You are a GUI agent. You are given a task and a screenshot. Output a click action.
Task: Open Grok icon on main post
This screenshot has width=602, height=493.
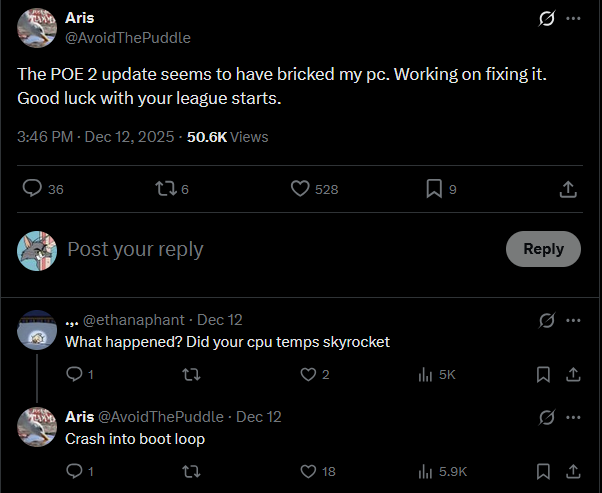[x=546, y=18]
